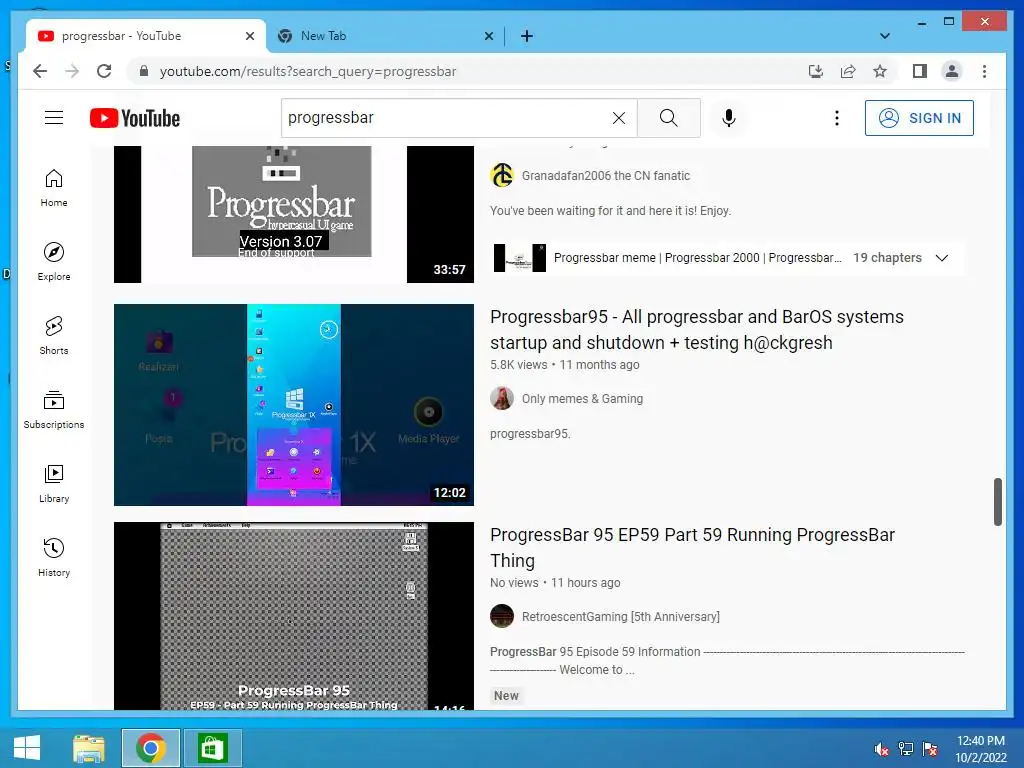The image size is (1024, 768).
Task: Click Granadafan2006 channel avatar
Action: tap(502, 176)
